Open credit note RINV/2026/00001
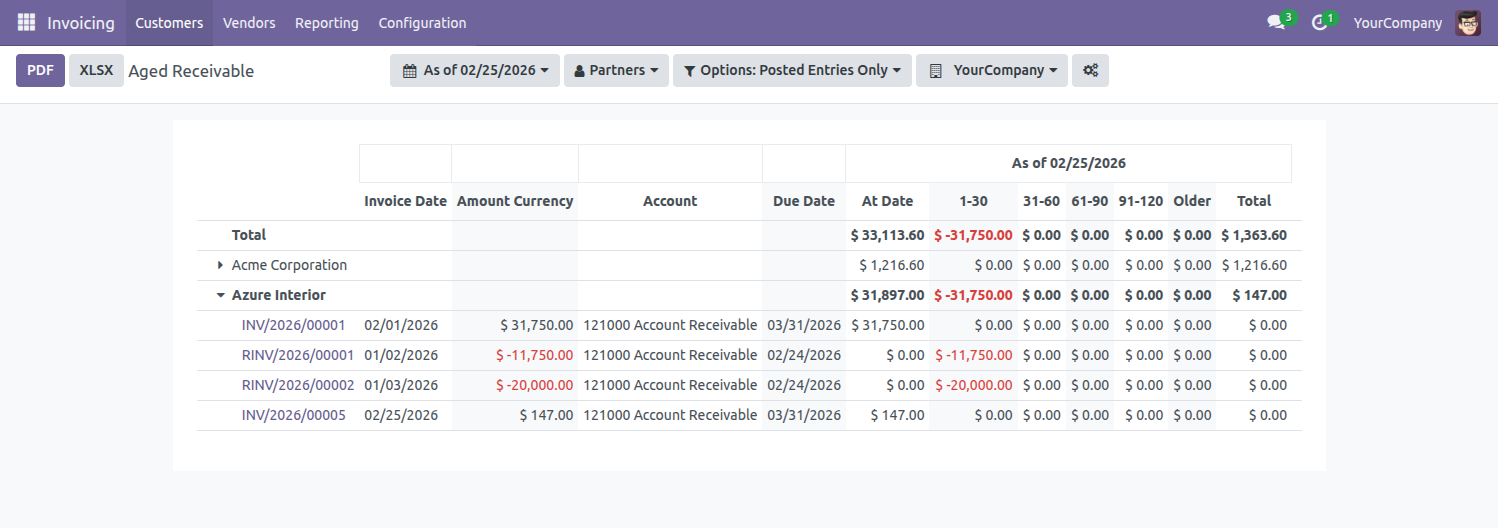 click(x=298, y=355)
